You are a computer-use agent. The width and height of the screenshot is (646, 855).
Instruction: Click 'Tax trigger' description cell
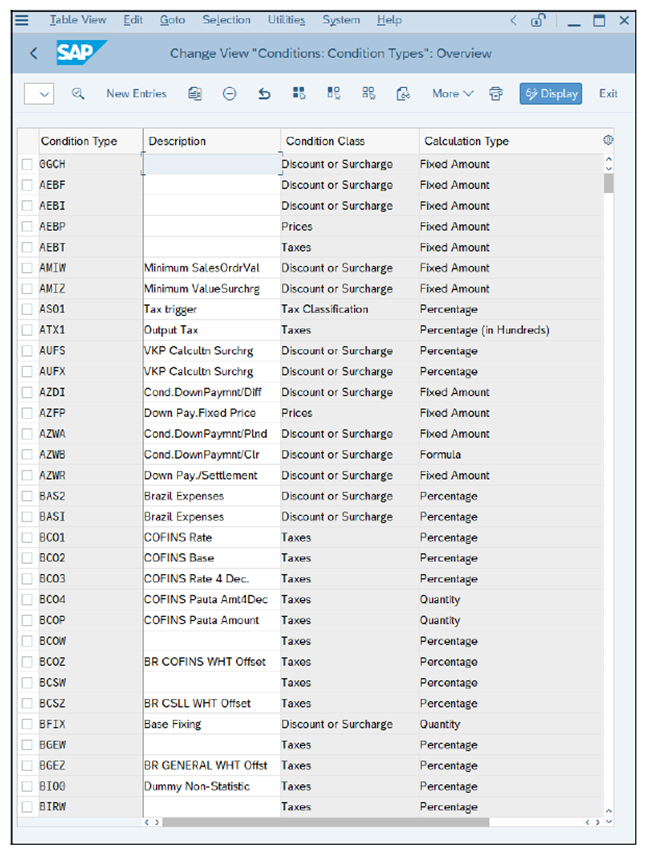click(212, 309)
